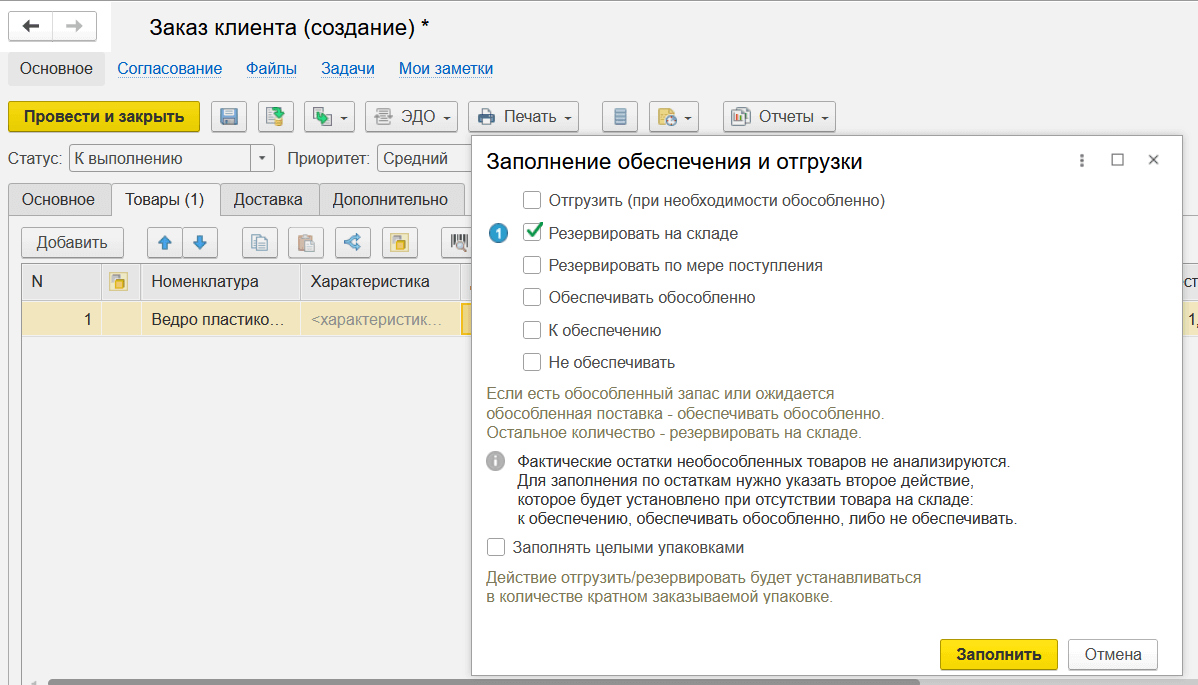Screen dimensions: 1198x685
Task: Go back with the left arrow
Action: (32, 26)
